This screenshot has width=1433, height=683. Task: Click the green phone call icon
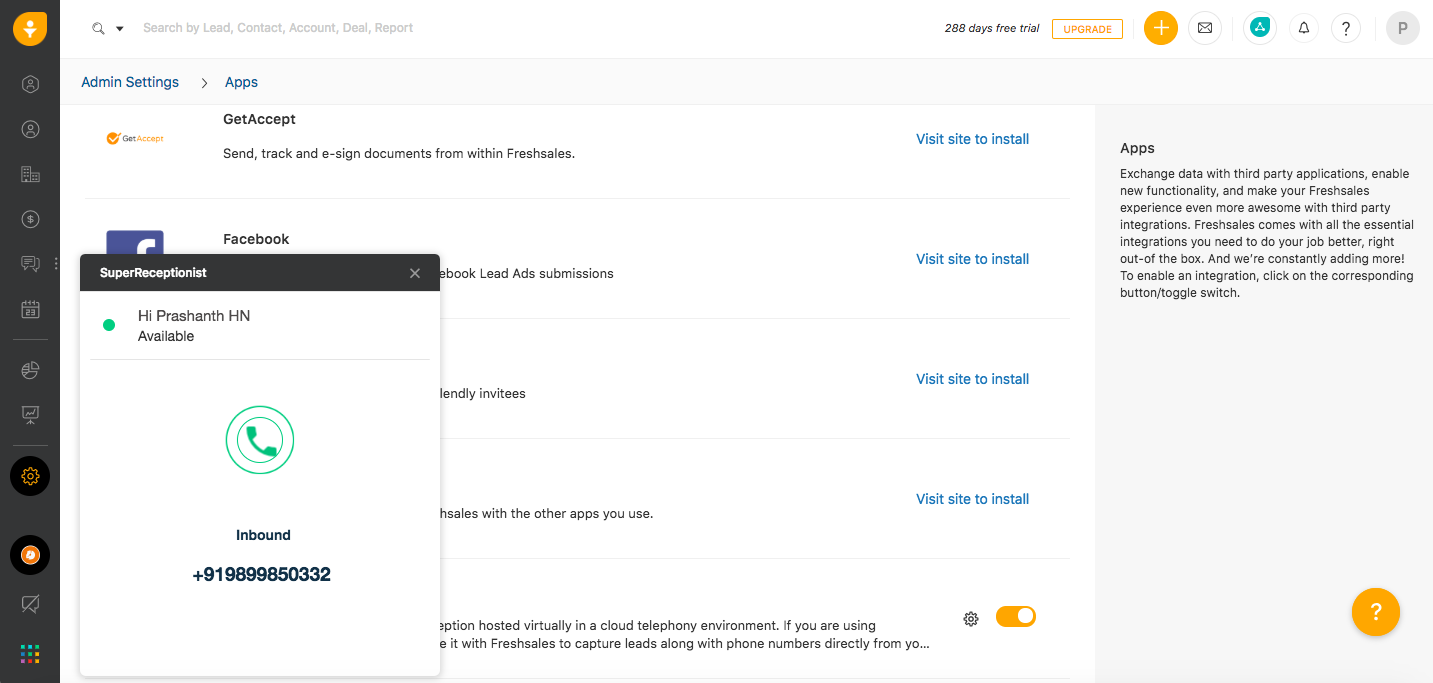[x=260, y=440]
